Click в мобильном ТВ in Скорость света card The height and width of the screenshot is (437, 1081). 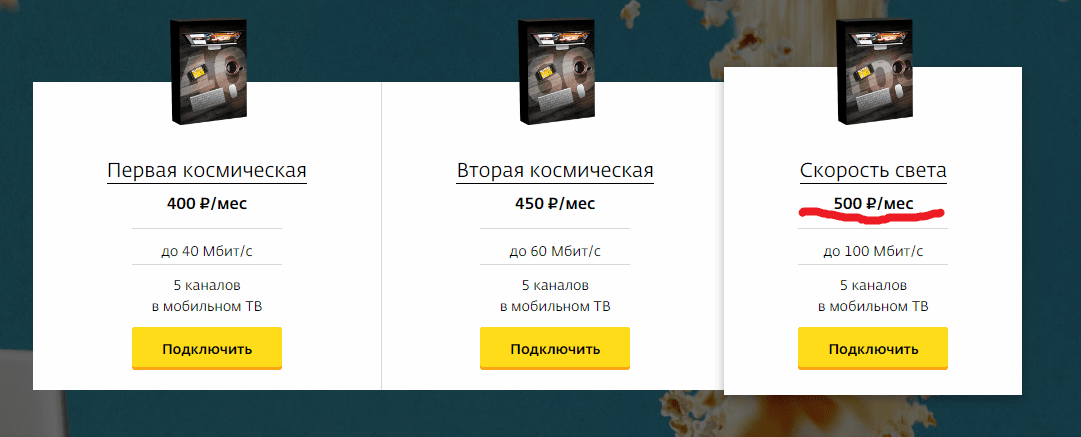coord(873,306)
